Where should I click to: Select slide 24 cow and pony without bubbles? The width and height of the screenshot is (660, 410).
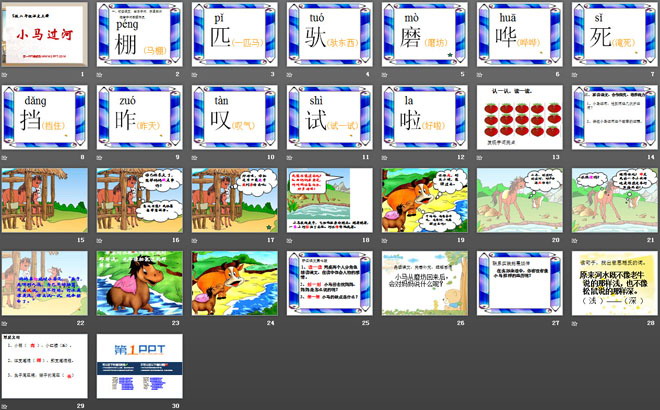(235, 283)
